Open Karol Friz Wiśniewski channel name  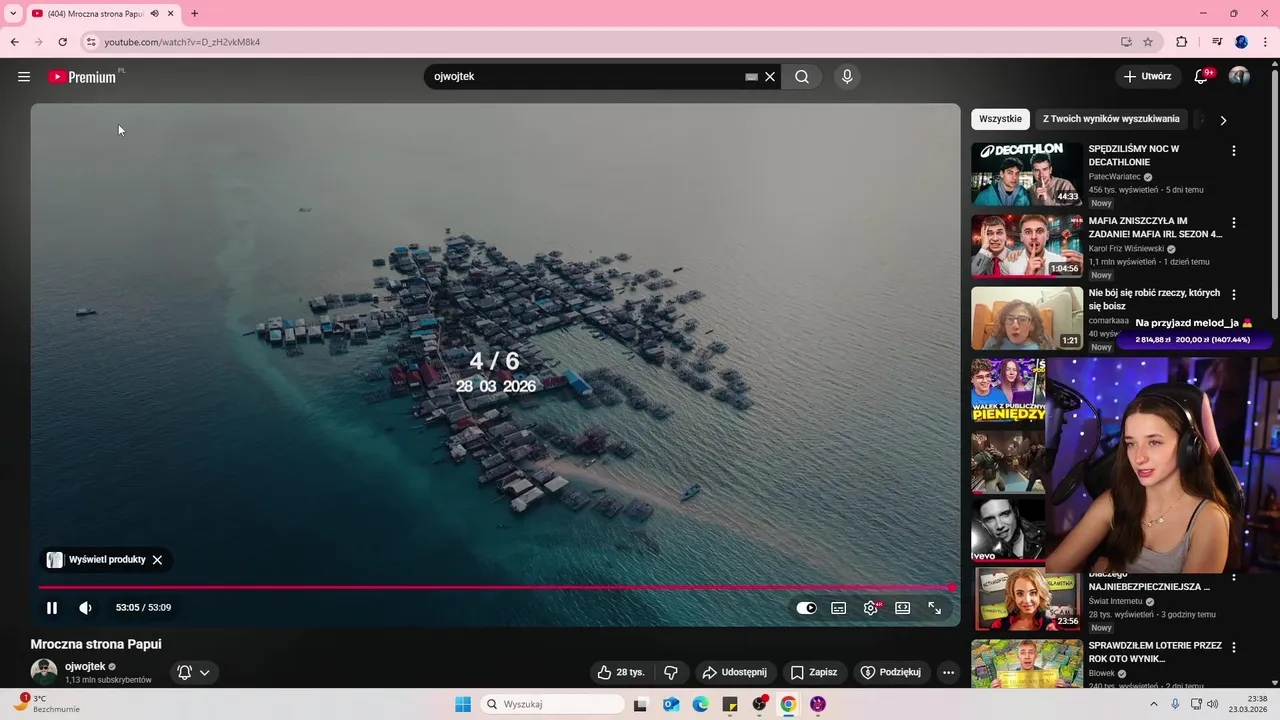(1126, 249)
